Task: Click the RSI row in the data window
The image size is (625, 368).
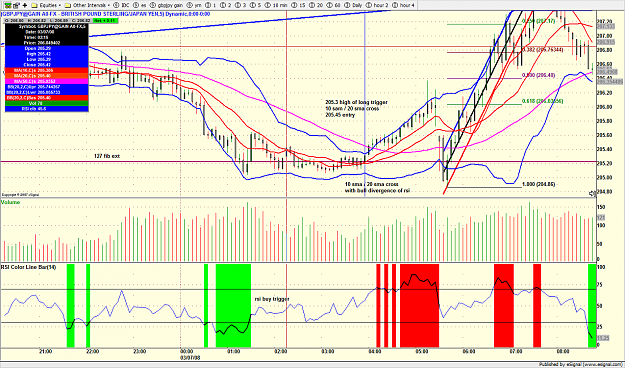Action: [x=46, y=108]
